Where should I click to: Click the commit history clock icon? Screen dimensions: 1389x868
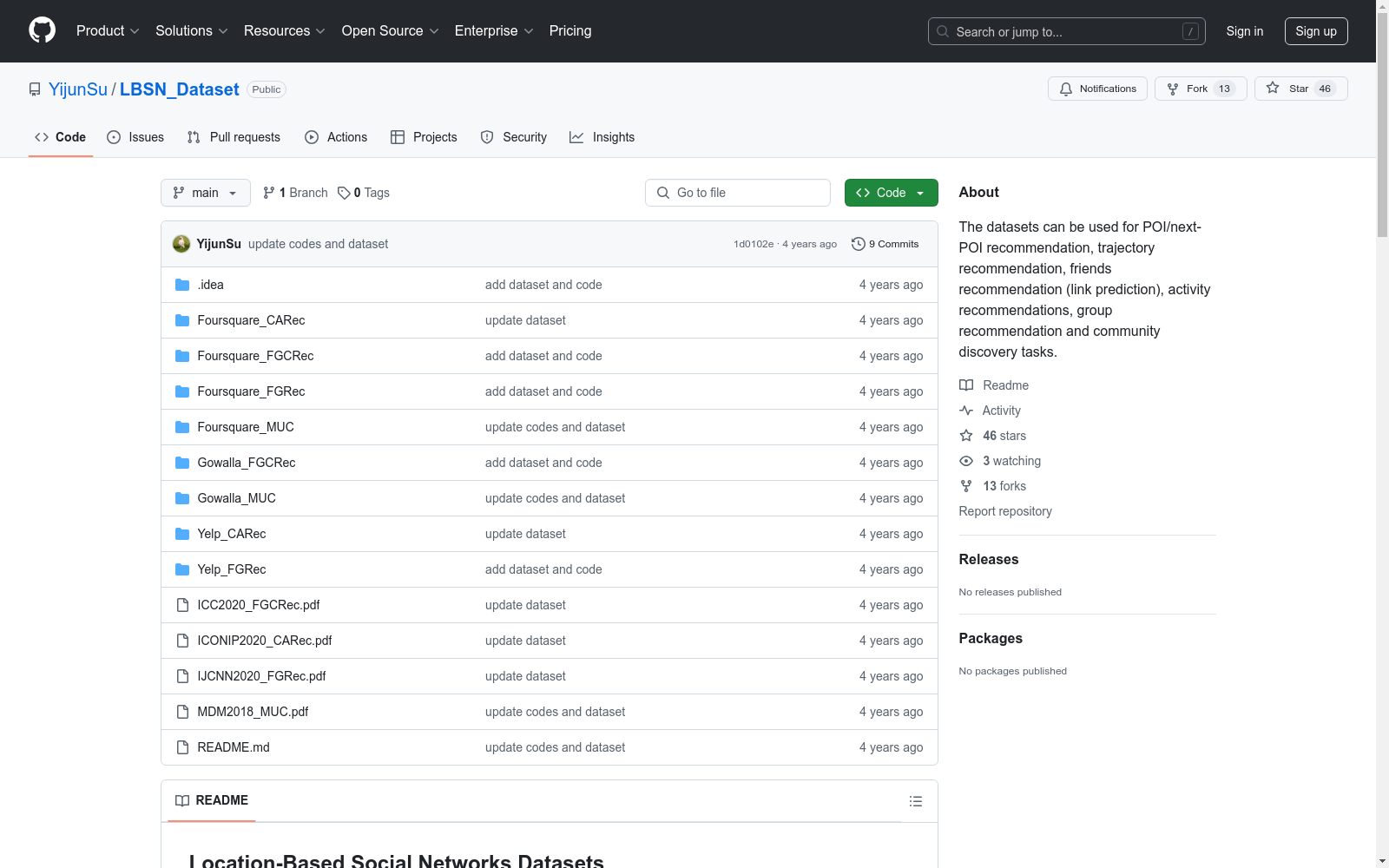click(859, 244)
